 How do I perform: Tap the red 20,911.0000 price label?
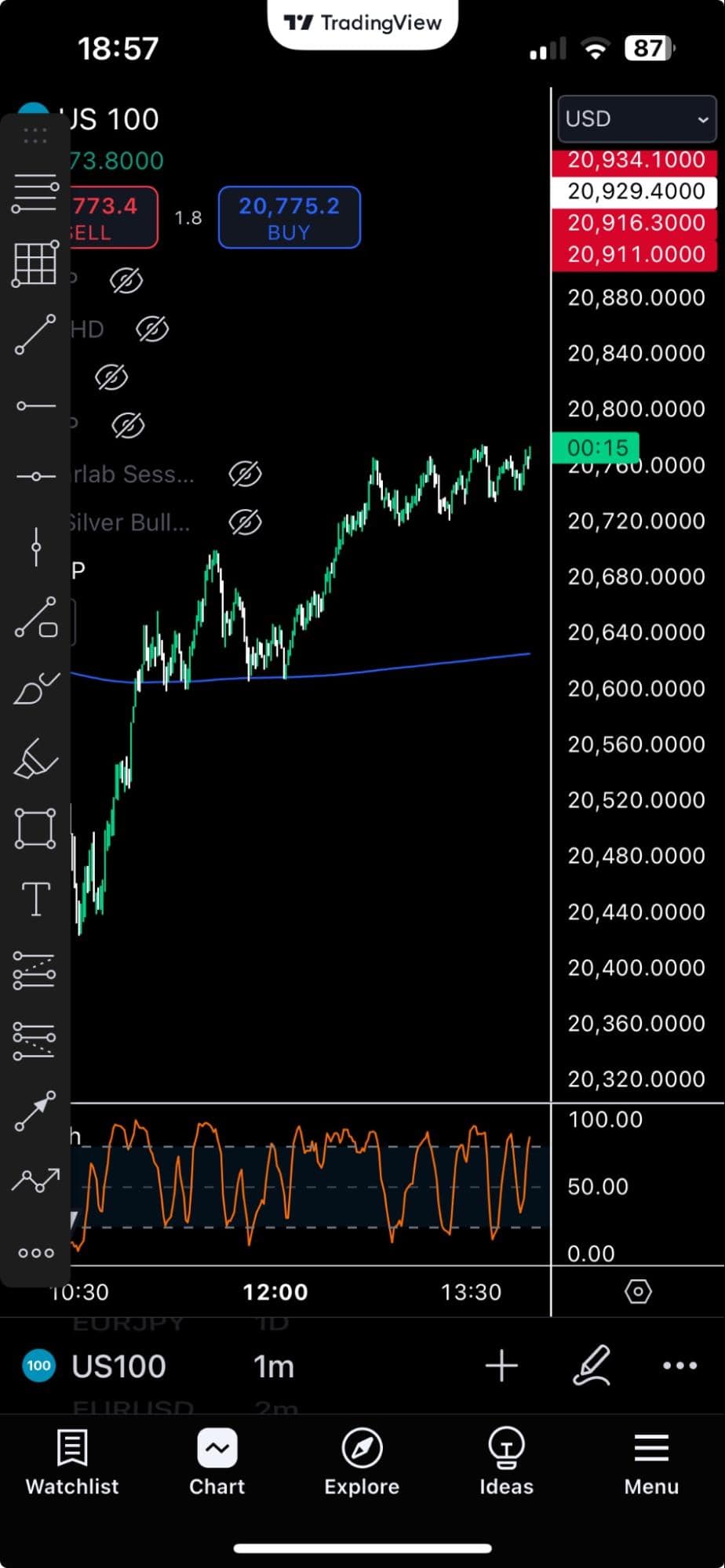click(635, 254)
